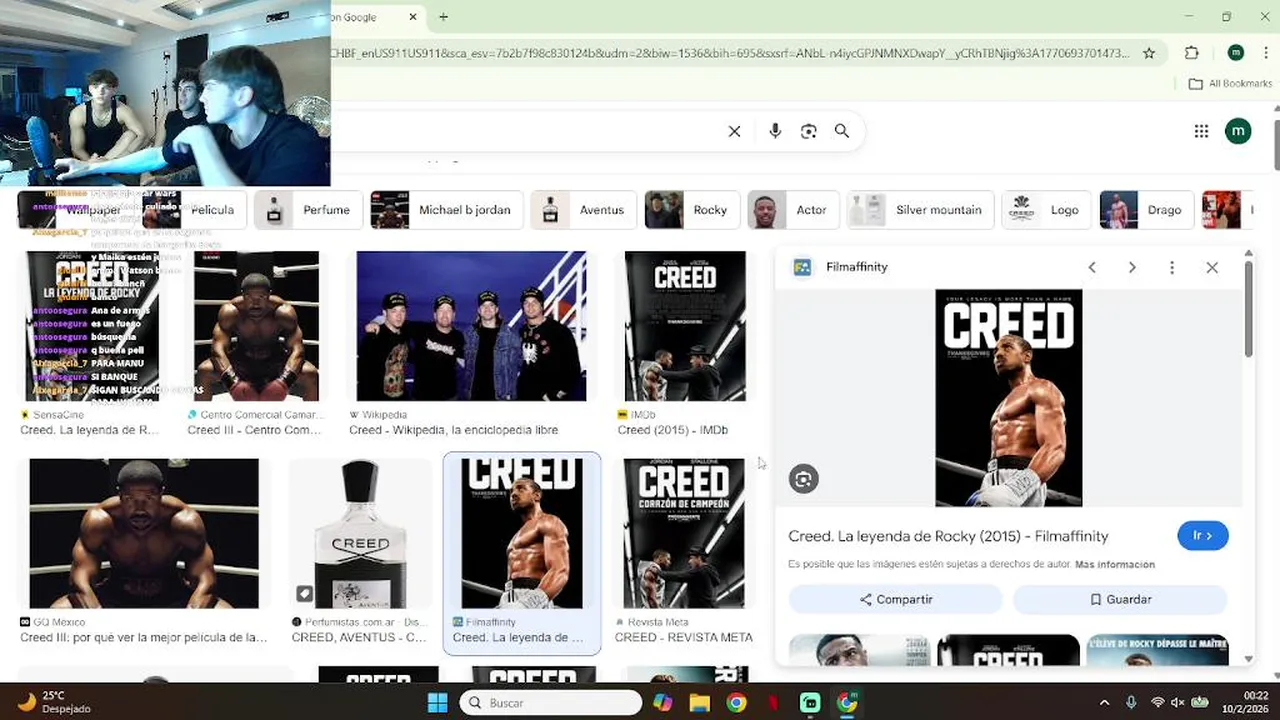The image size is (1280, 720).
Task: Click 'CREED - REVISTA META' caption
Action: [684, 637]
